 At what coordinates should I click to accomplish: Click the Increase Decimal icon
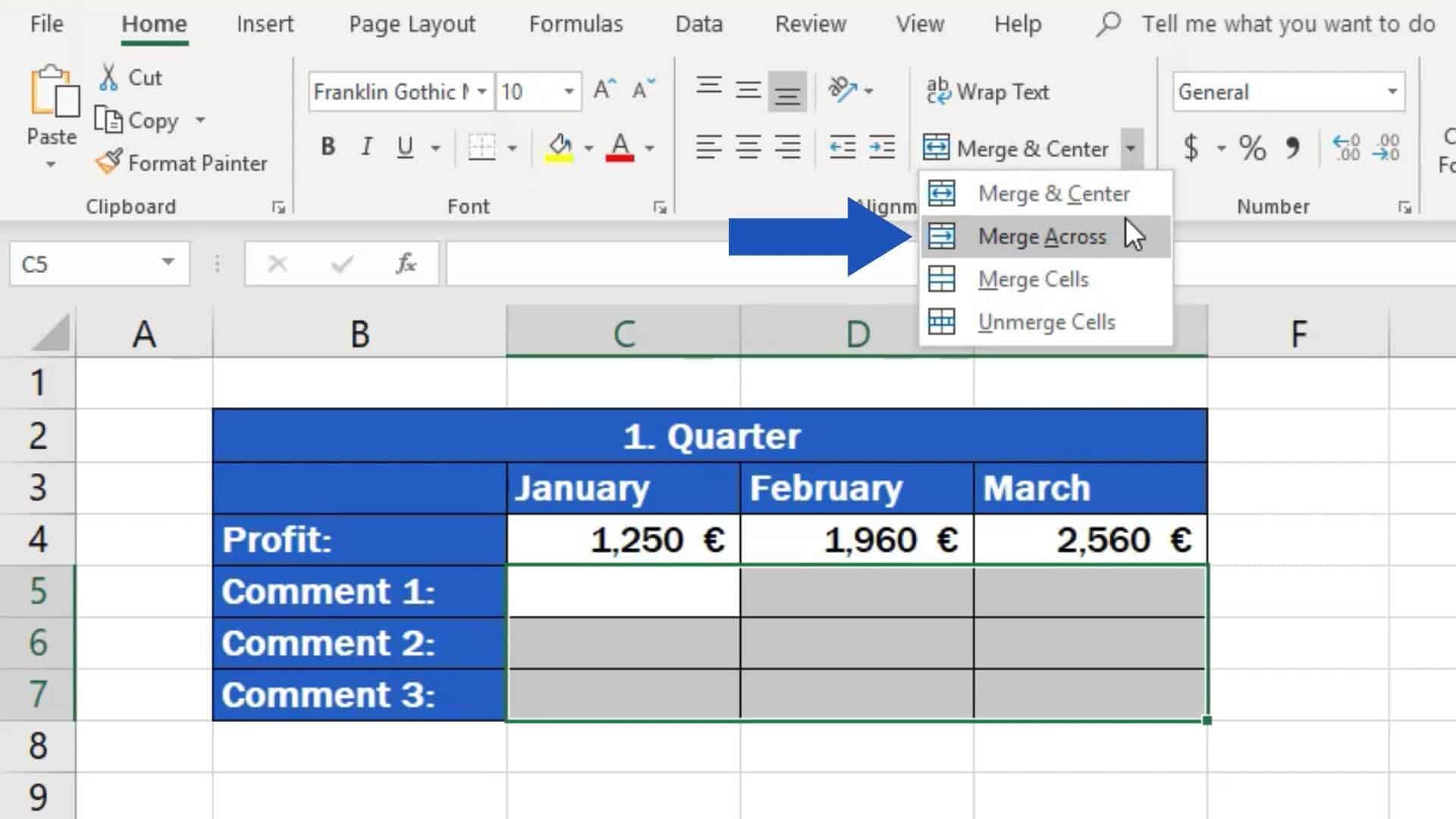(1346, 147)
